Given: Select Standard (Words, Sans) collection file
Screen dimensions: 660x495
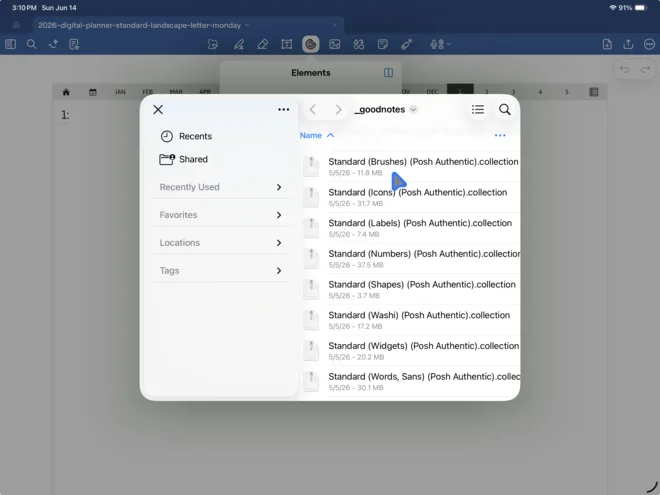Looking at the screenshot, I should pos(411,381).
